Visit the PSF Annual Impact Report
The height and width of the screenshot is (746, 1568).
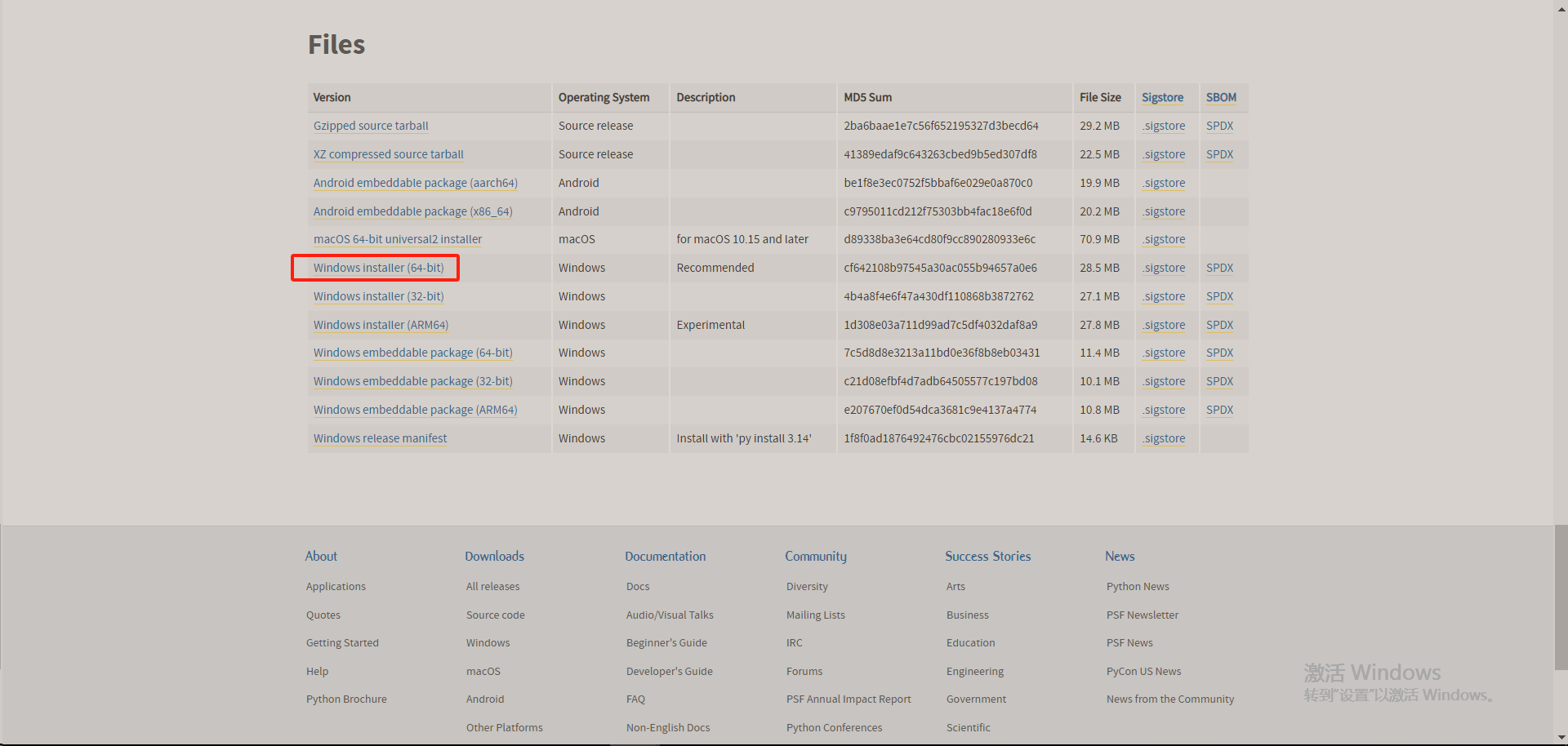click(848, 699)
